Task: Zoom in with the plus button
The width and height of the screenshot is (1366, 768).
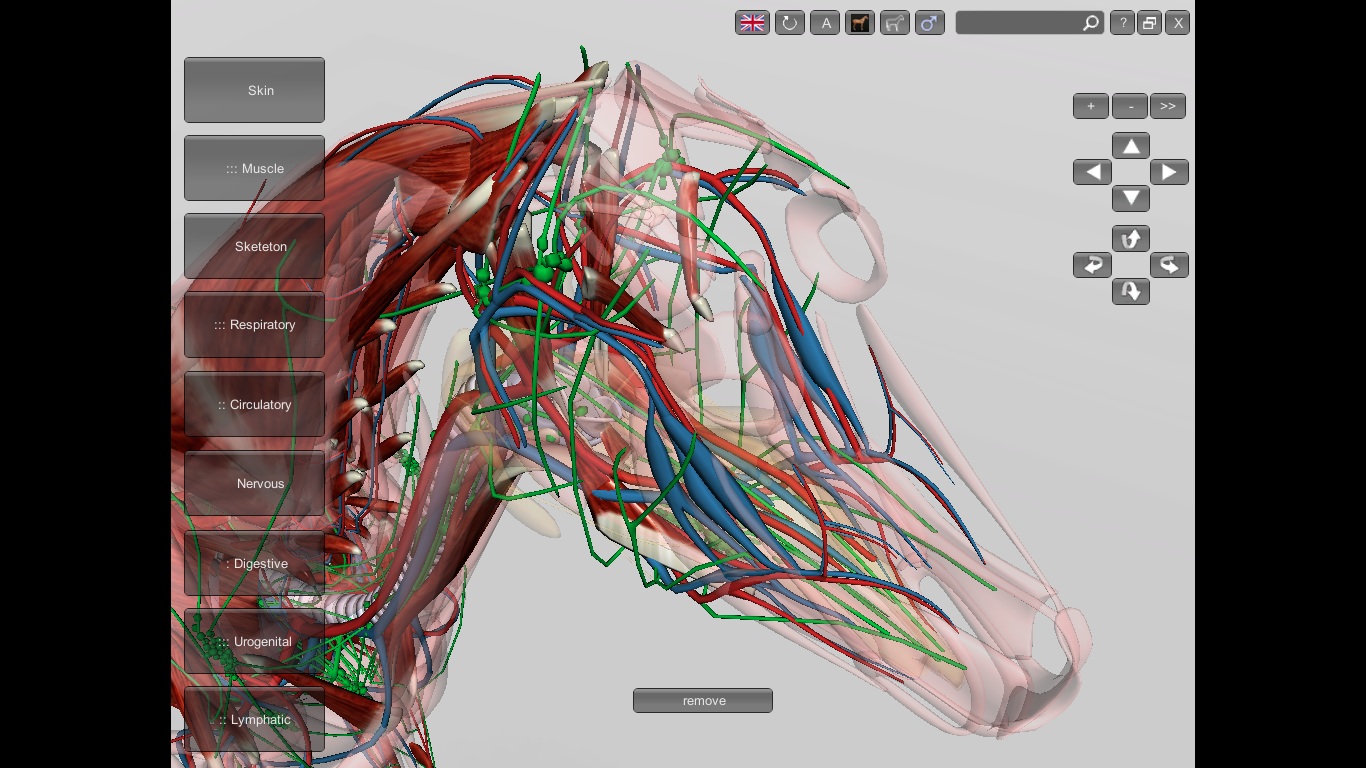Action: pyautogui.click(x=1091, y=106)
